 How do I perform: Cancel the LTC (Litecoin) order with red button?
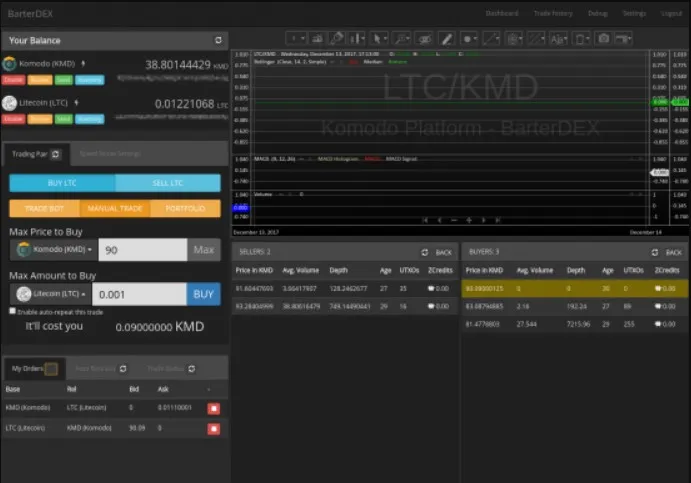click(x=214, y=429)
